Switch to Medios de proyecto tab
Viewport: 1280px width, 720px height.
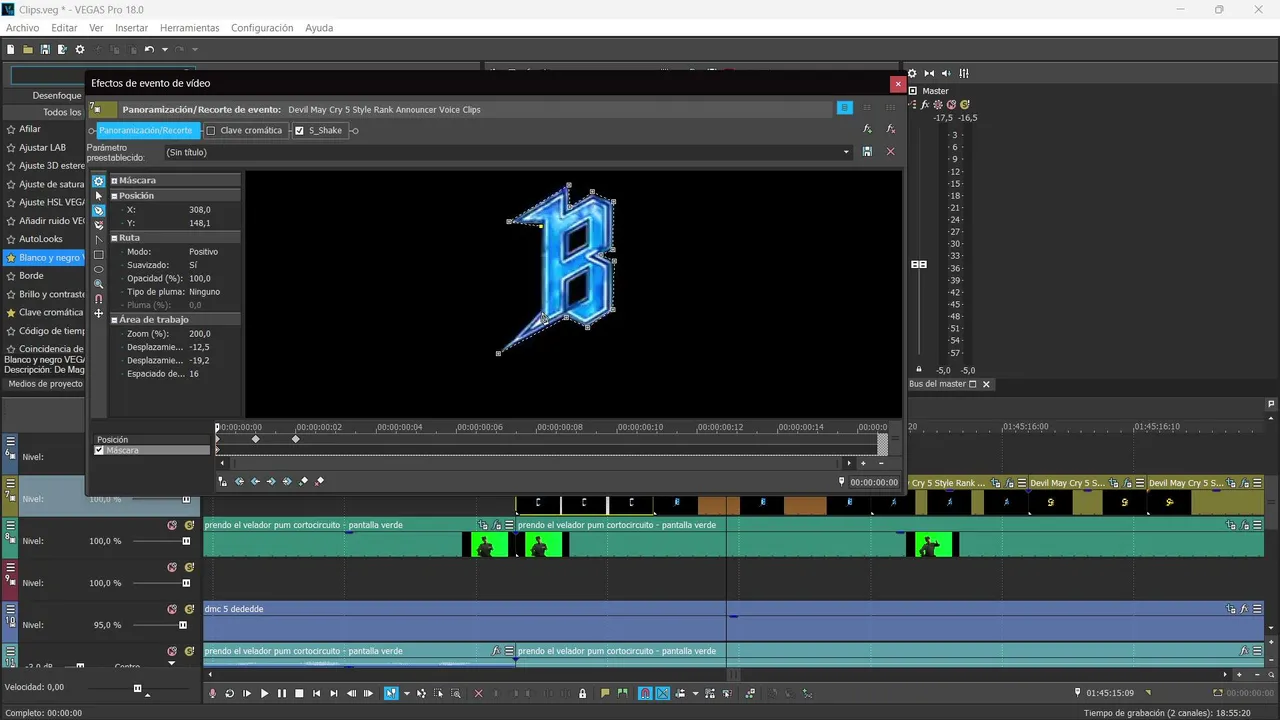pyautogui.click(x=45, y=384)
